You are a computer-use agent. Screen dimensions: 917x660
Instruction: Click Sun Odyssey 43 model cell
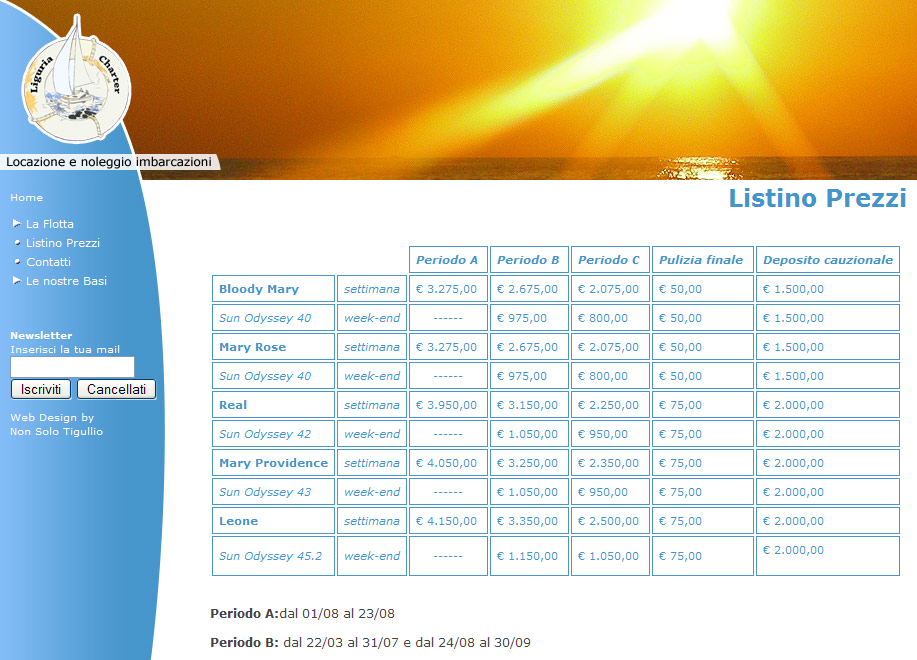pos(273,492)
